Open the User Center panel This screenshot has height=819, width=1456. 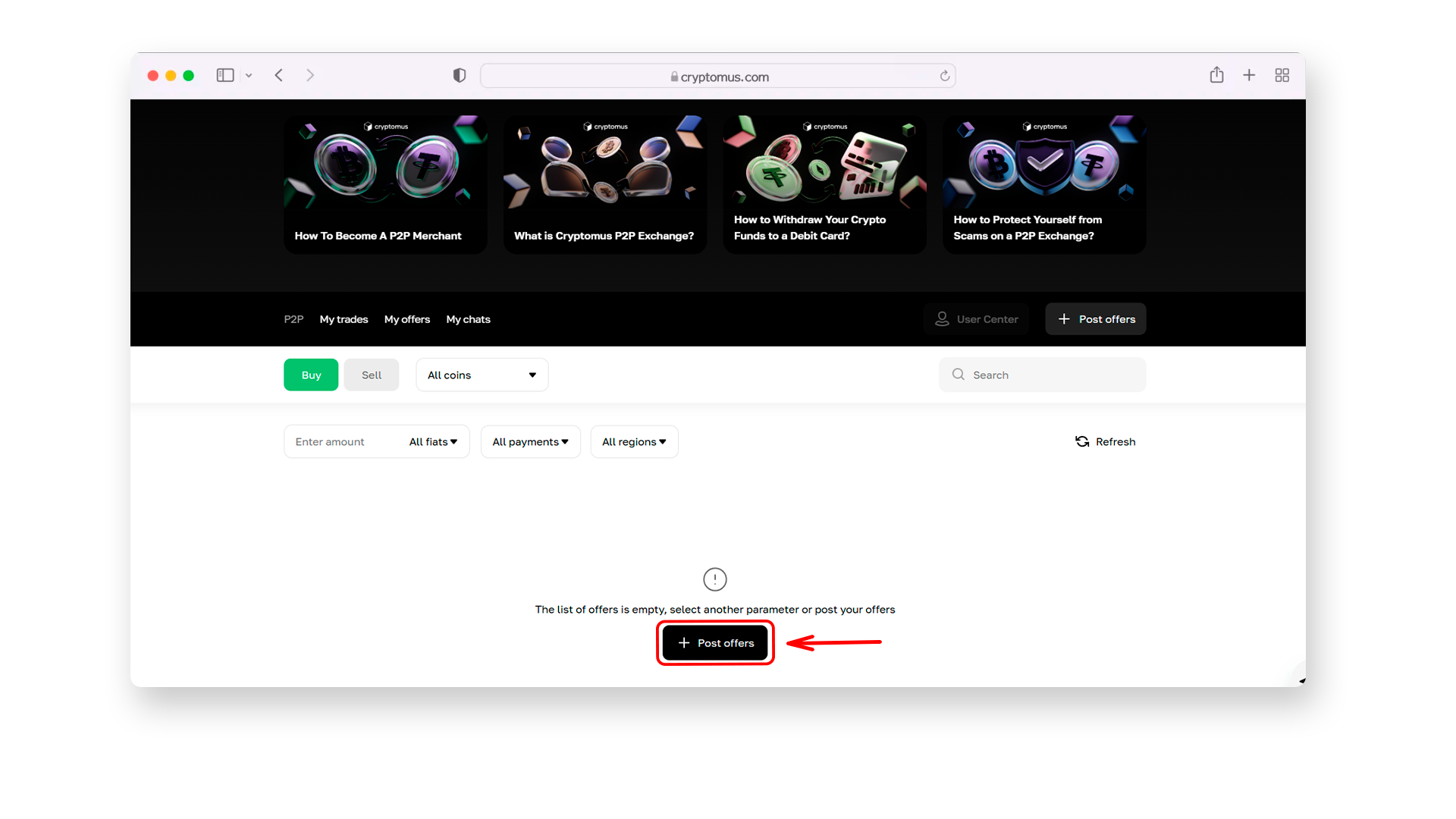coord(977,319)
